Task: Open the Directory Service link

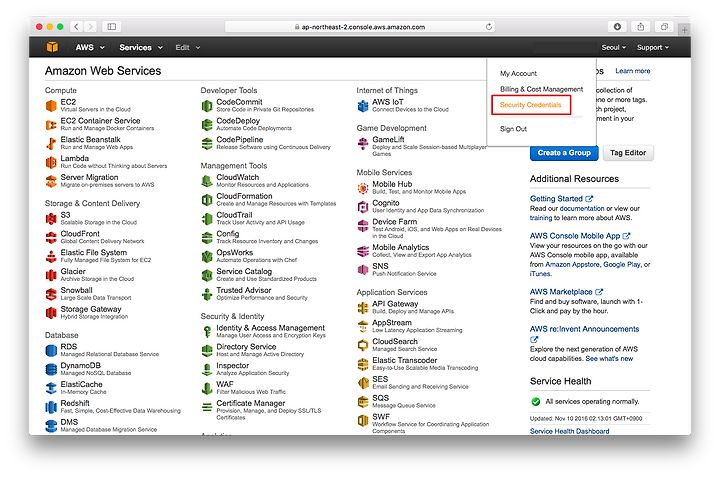Action: pos(246,347)
